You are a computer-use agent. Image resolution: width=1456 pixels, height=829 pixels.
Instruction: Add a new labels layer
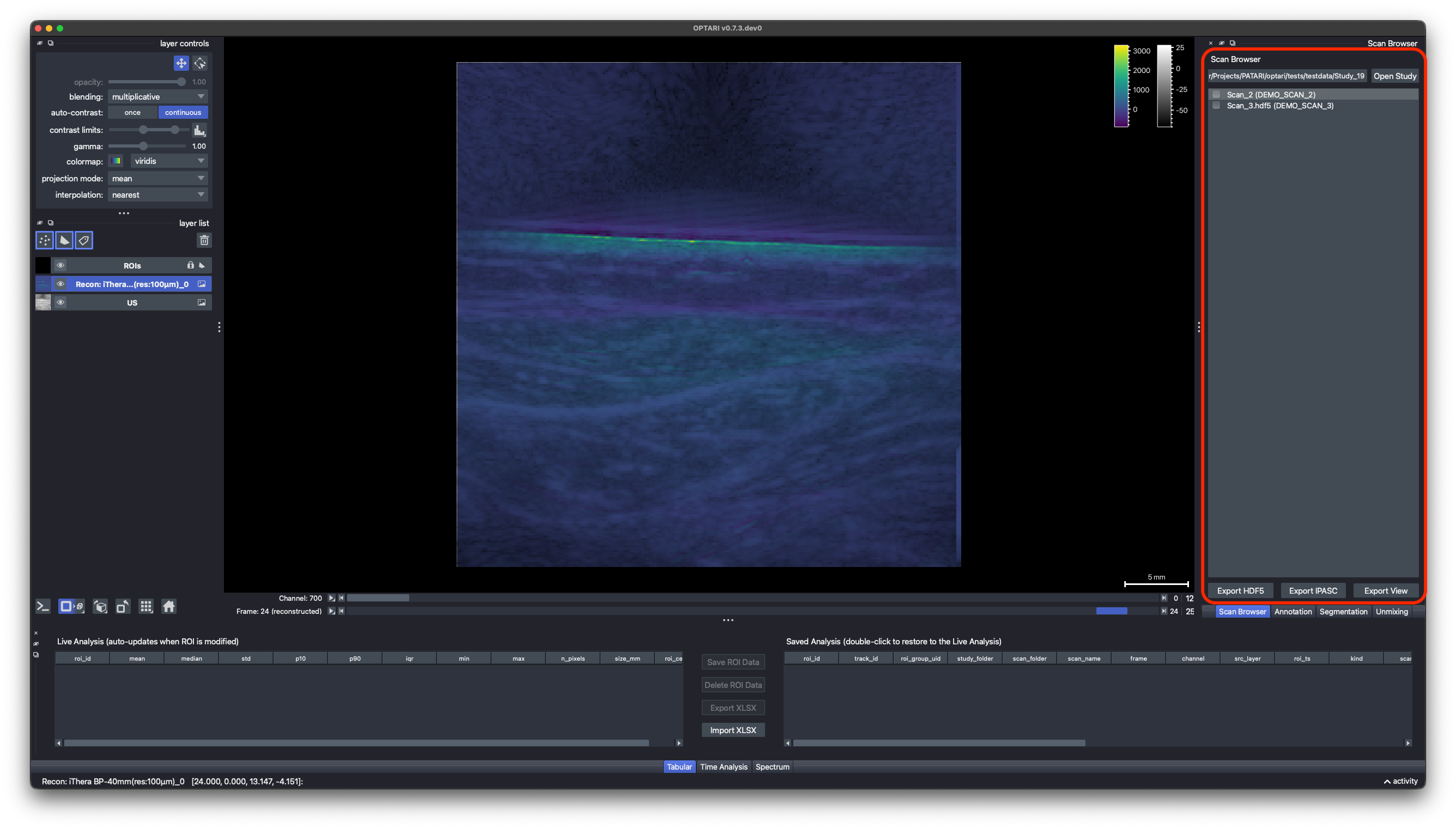(84, 240)
